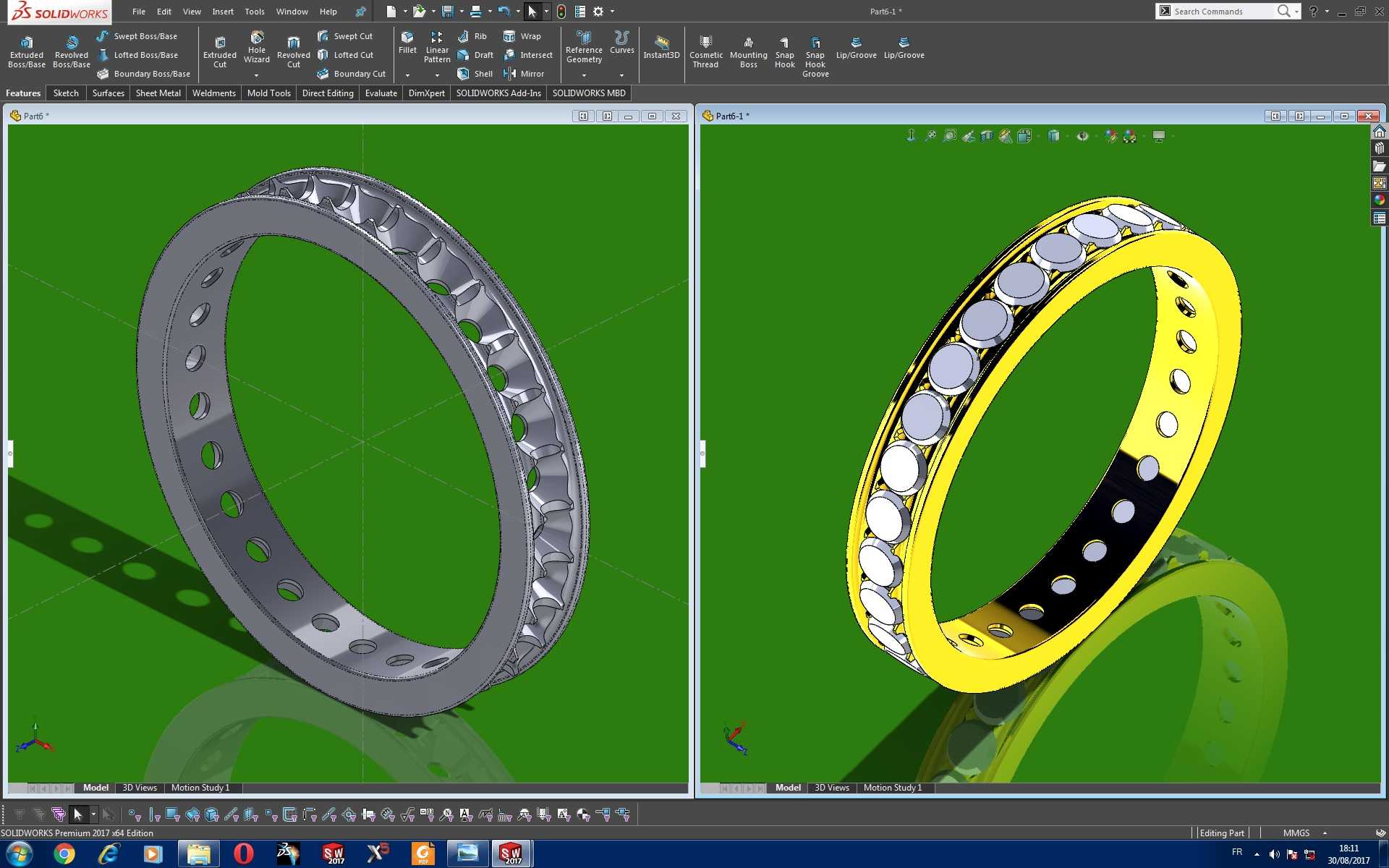Open the Design Library task pane tab

click(x=1380, y=148)
